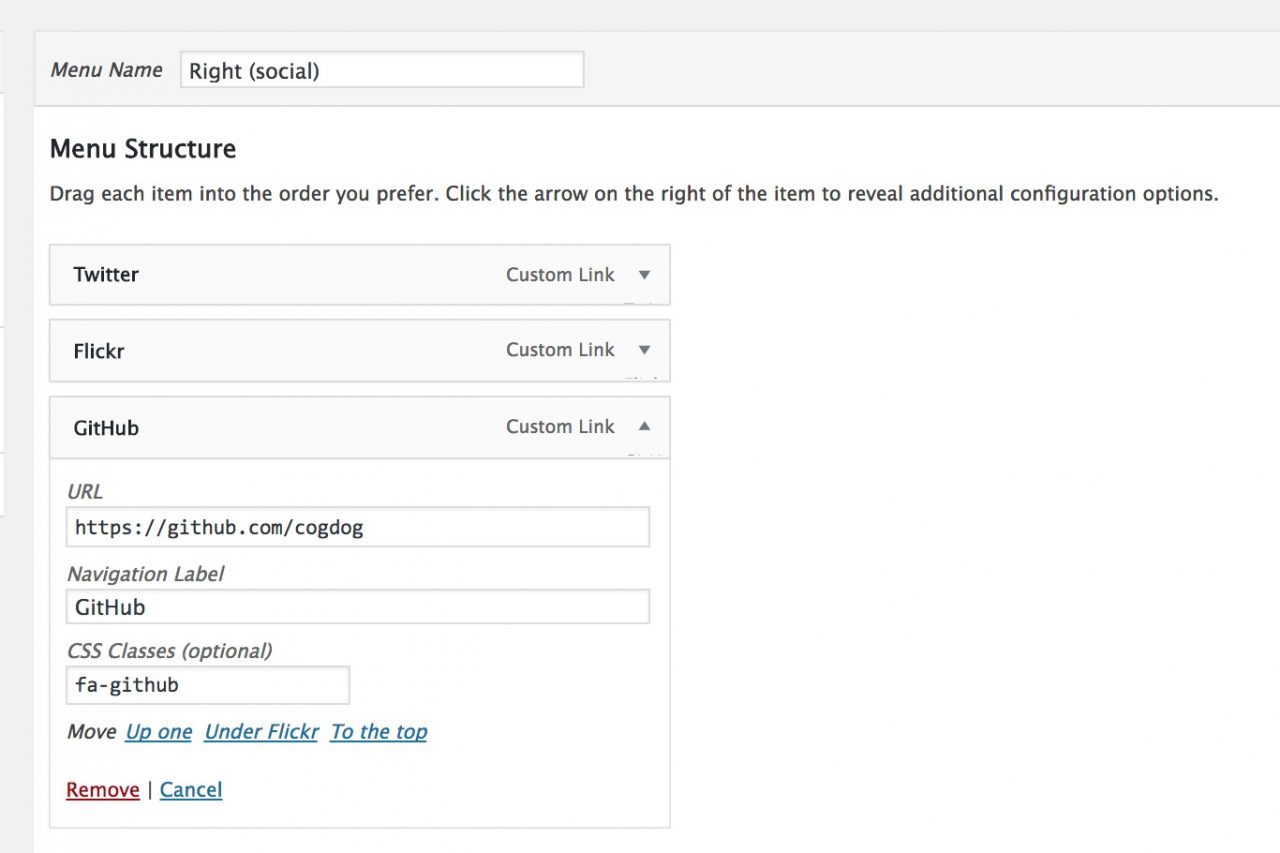
Task: Select the Twitter menu item header
Action: [x=106, y=275]
